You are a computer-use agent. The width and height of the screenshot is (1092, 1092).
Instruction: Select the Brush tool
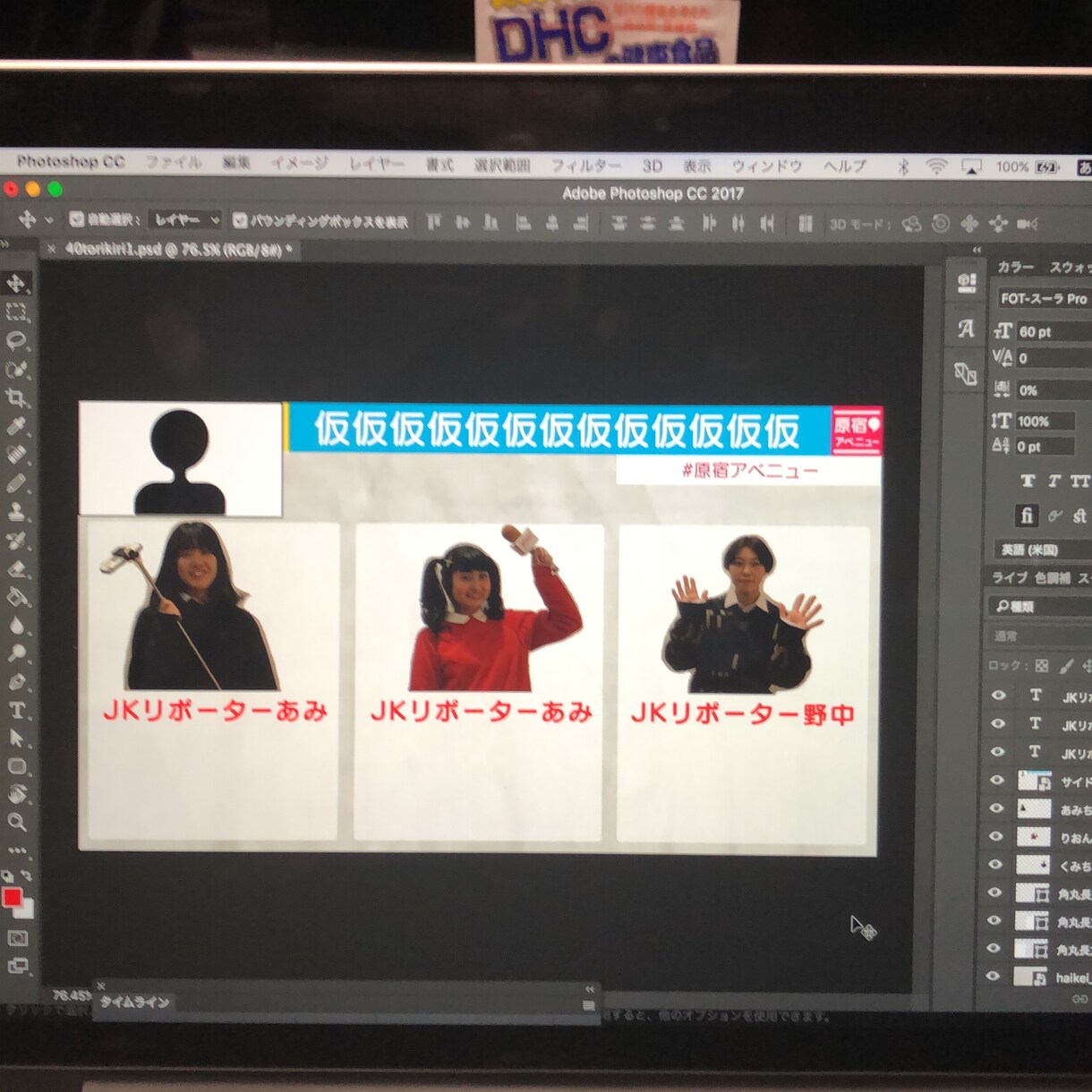[16, 483]
